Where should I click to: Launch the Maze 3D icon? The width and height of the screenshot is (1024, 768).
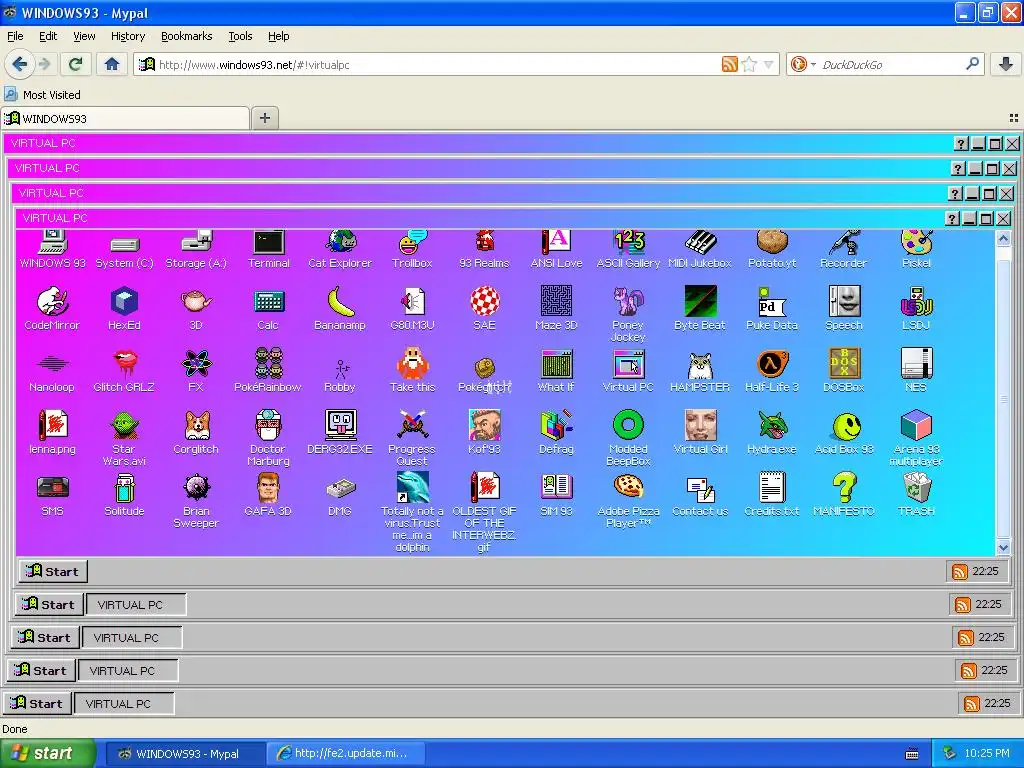pyautogui.click(x=556, y=308)
